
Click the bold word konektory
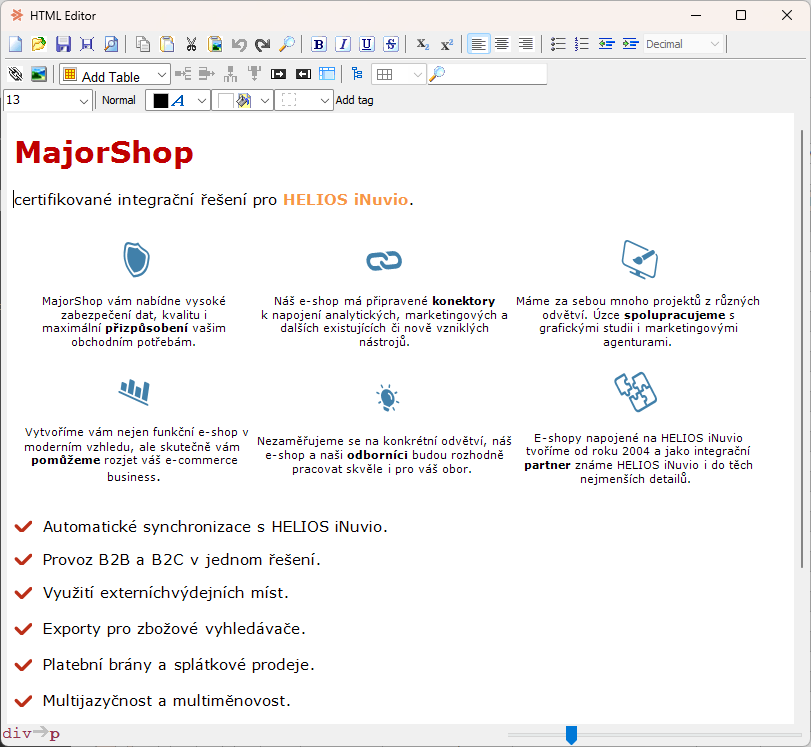[x=463, y=301]
